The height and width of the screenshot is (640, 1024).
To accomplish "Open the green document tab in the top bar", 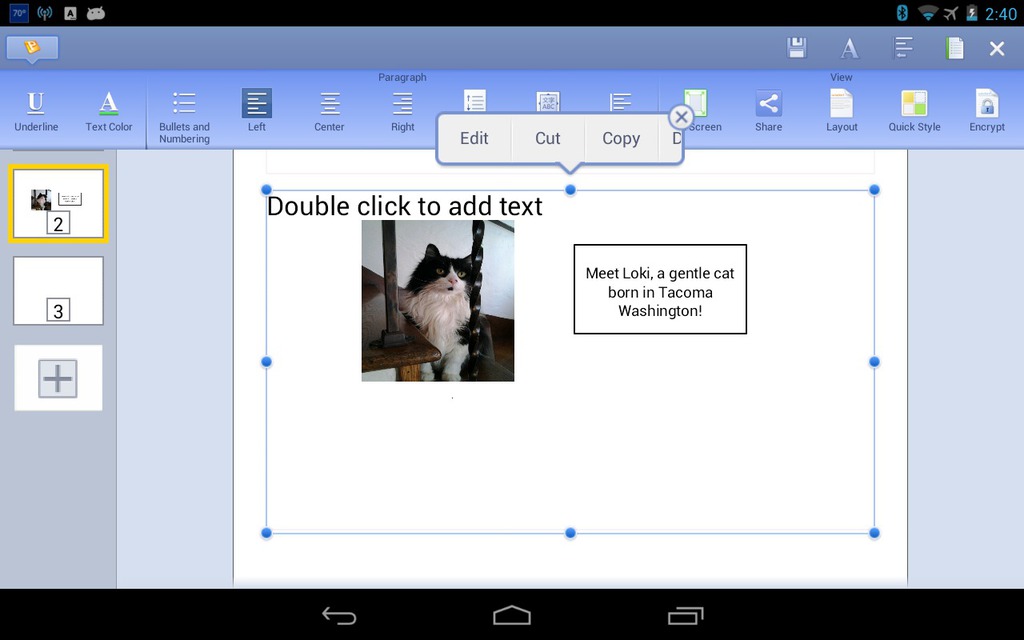I will (x=954, y=48).
